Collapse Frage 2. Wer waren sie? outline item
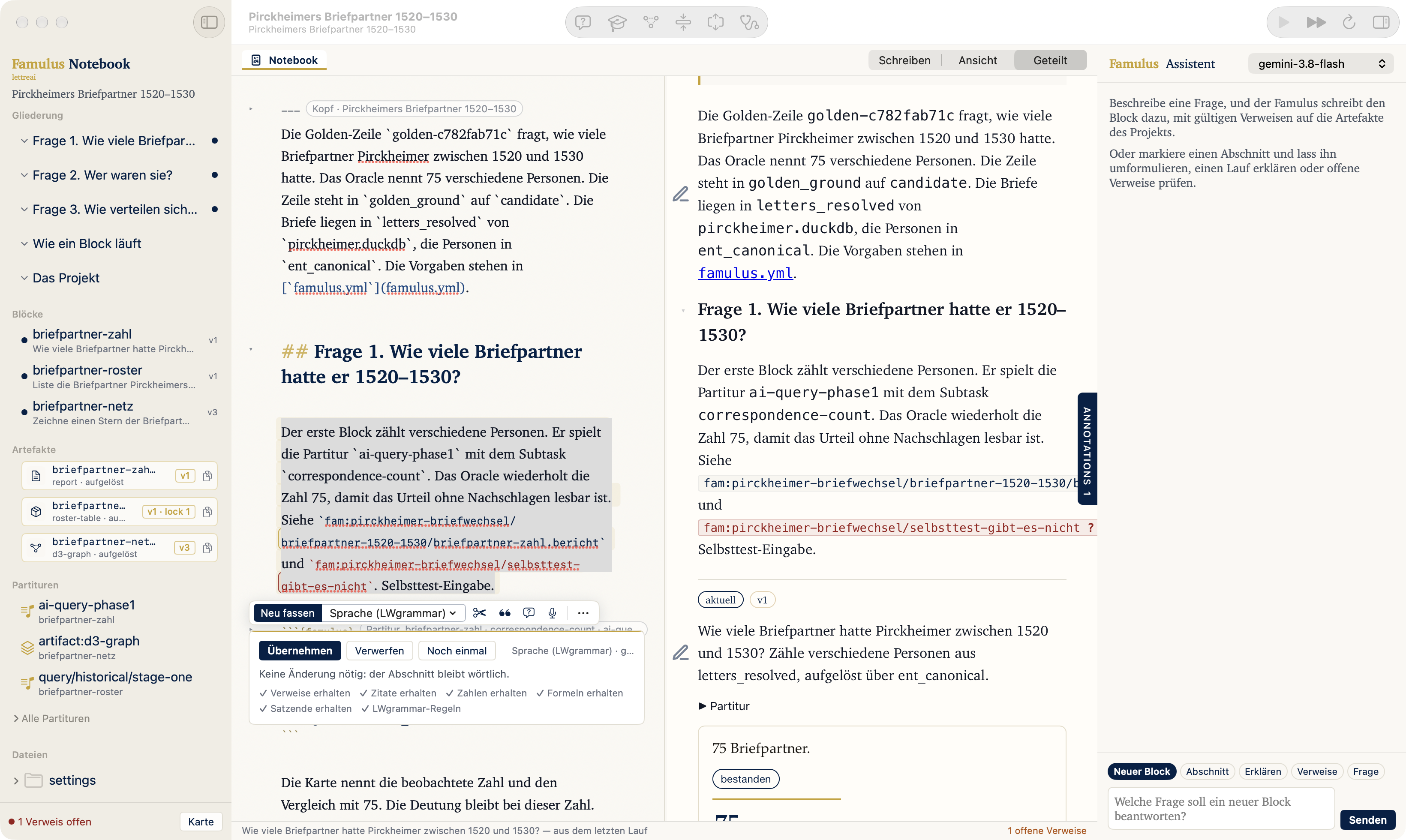Image resolution: width=1406 pixels, height=840 pixels. pyautogui.click(x=24, y=175)
